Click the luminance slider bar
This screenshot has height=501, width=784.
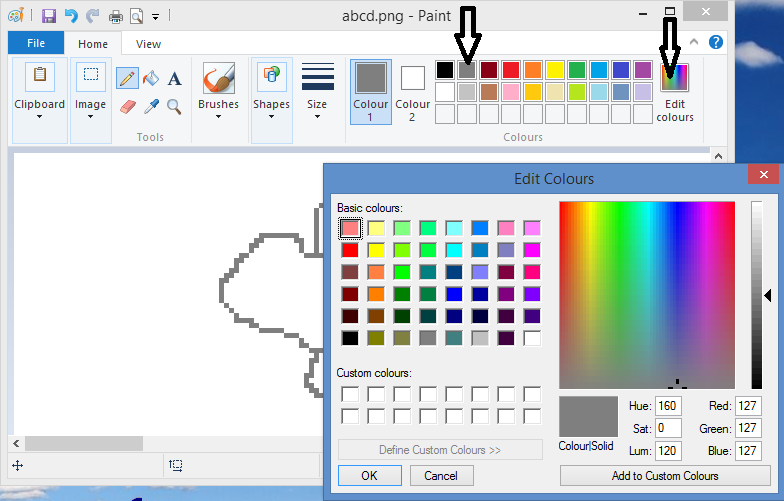756,295
